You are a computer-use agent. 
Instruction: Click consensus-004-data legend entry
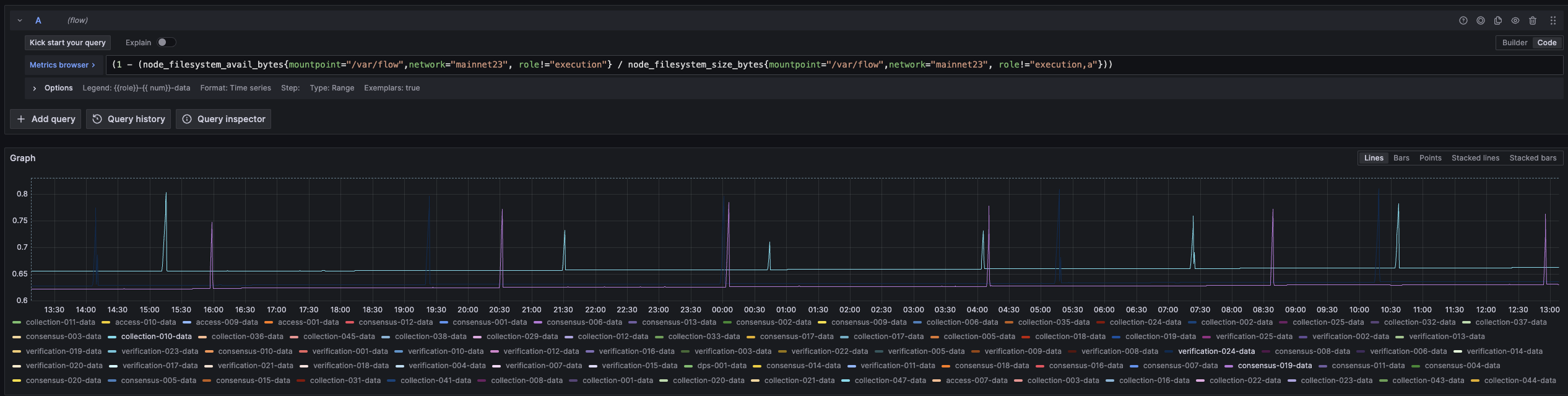1462,366
